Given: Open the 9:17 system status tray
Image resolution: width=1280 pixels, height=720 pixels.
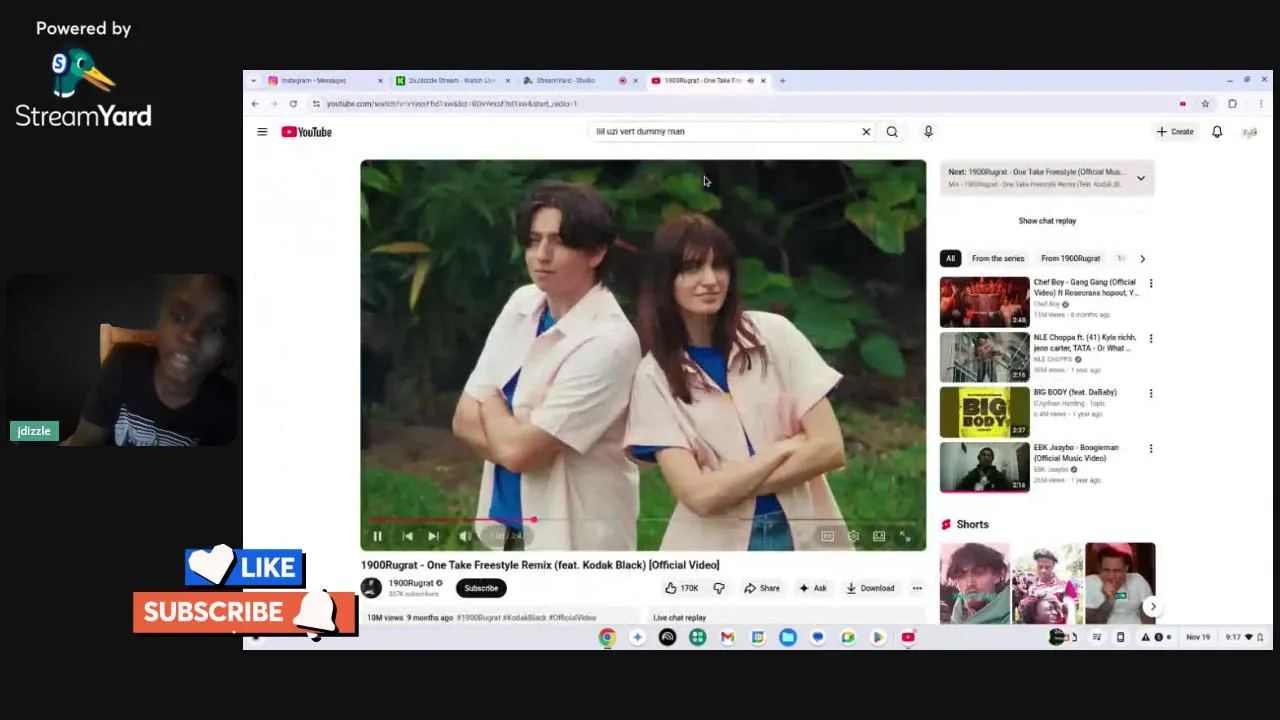Looking at the screenshot, I should (x=1245, y=637).
